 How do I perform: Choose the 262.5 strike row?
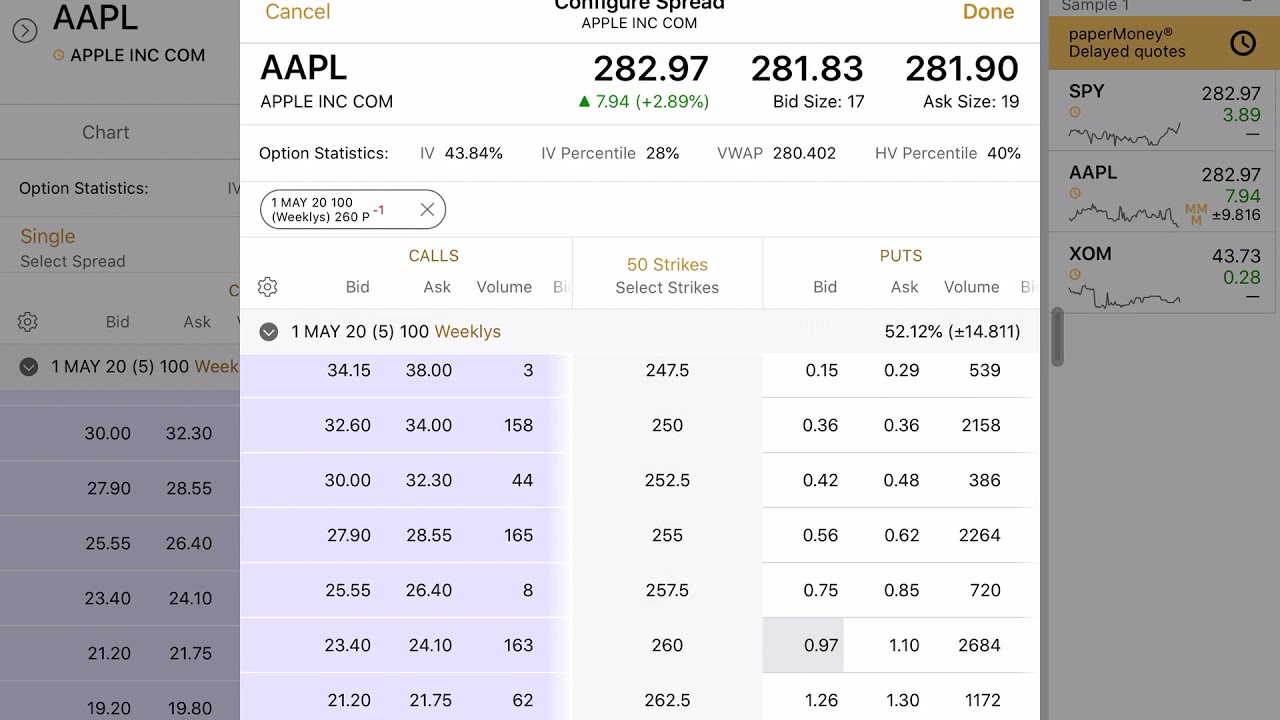(x=667, y=700)
